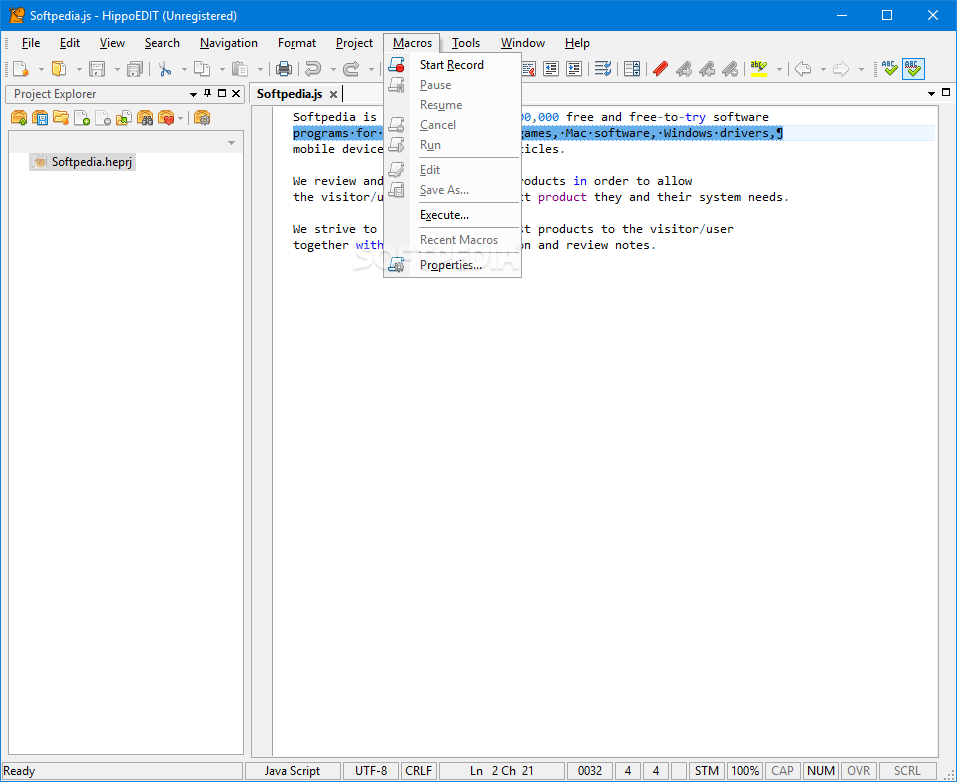Click the Save All toolbar icon
This screenshot has width=957, height=782.
point(134,68)
